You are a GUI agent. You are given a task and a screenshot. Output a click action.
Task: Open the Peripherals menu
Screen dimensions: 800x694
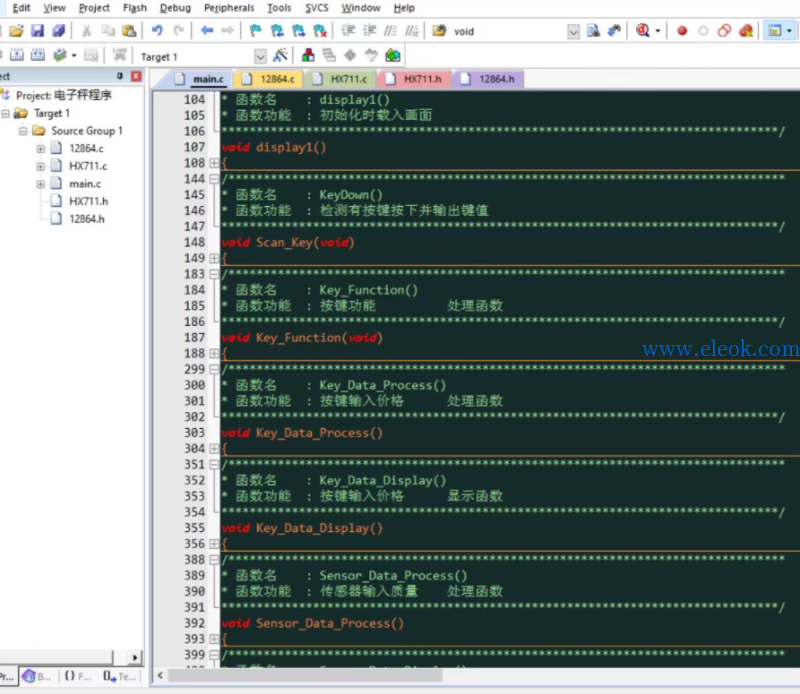[x=229, y=8]
